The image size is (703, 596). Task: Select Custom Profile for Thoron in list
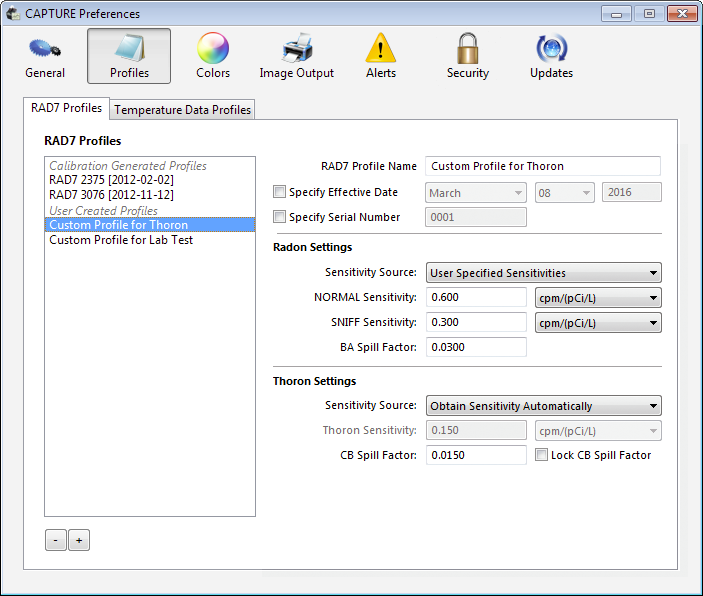click(150, 225)
